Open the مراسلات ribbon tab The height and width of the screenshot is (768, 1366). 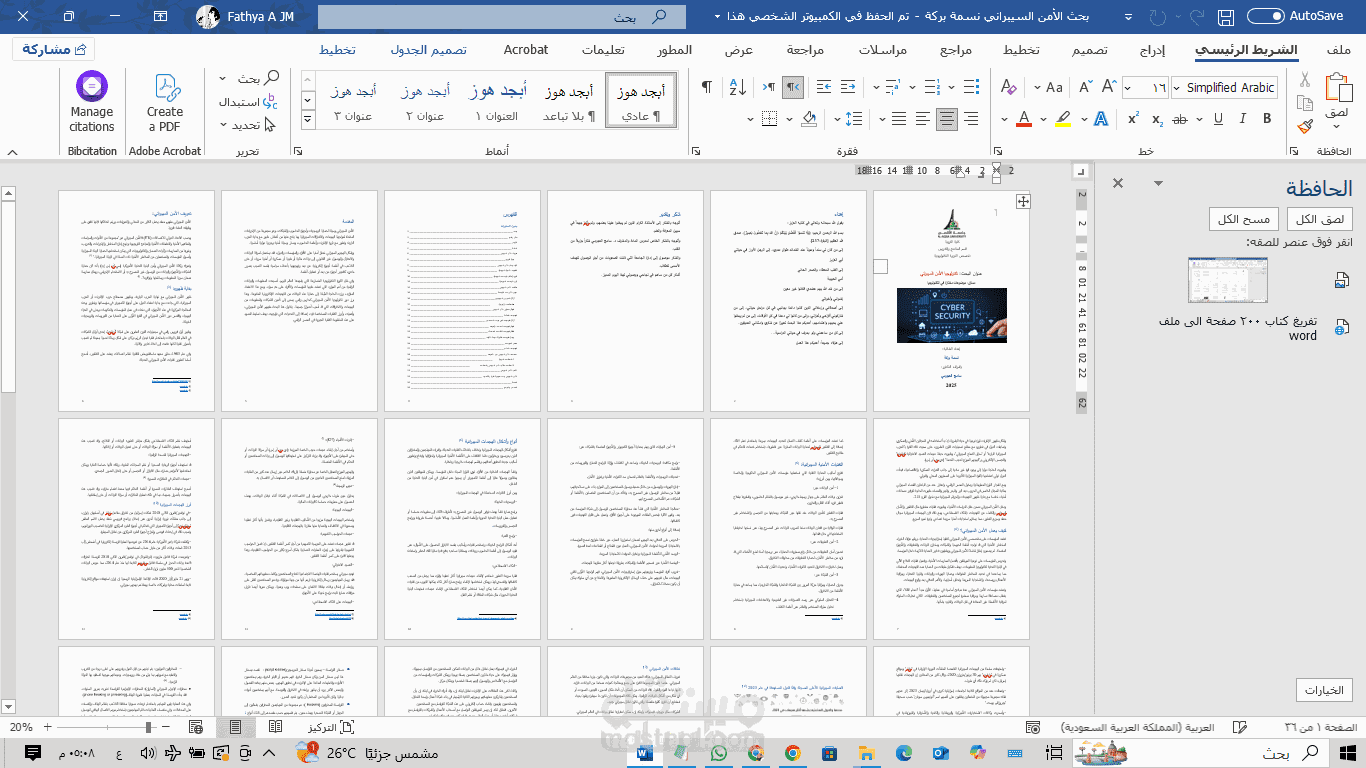click(x=884, y=50)
